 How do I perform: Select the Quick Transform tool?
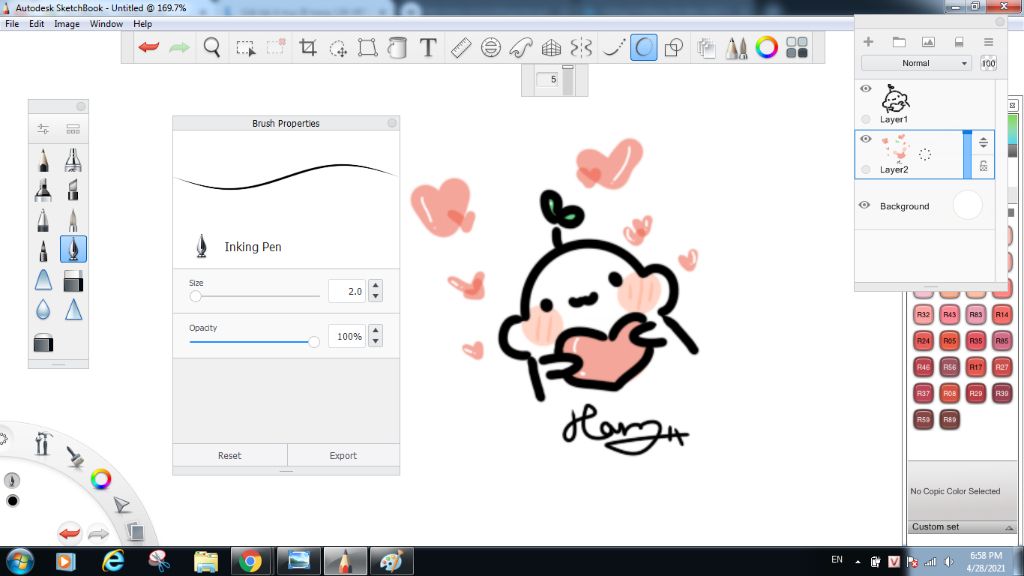coord(338,48)
